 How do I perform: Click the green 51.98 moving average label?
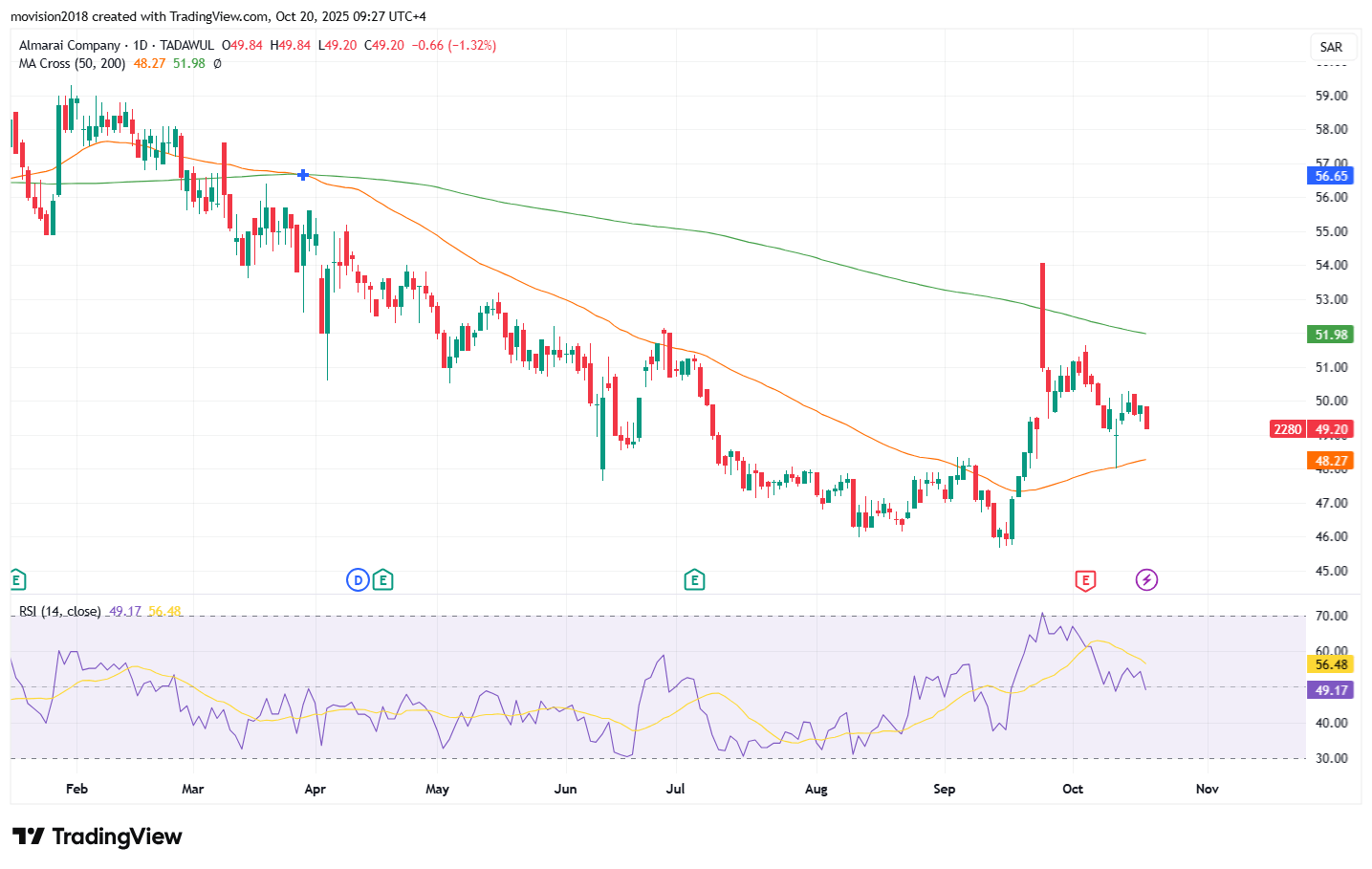coord(1330,335)
